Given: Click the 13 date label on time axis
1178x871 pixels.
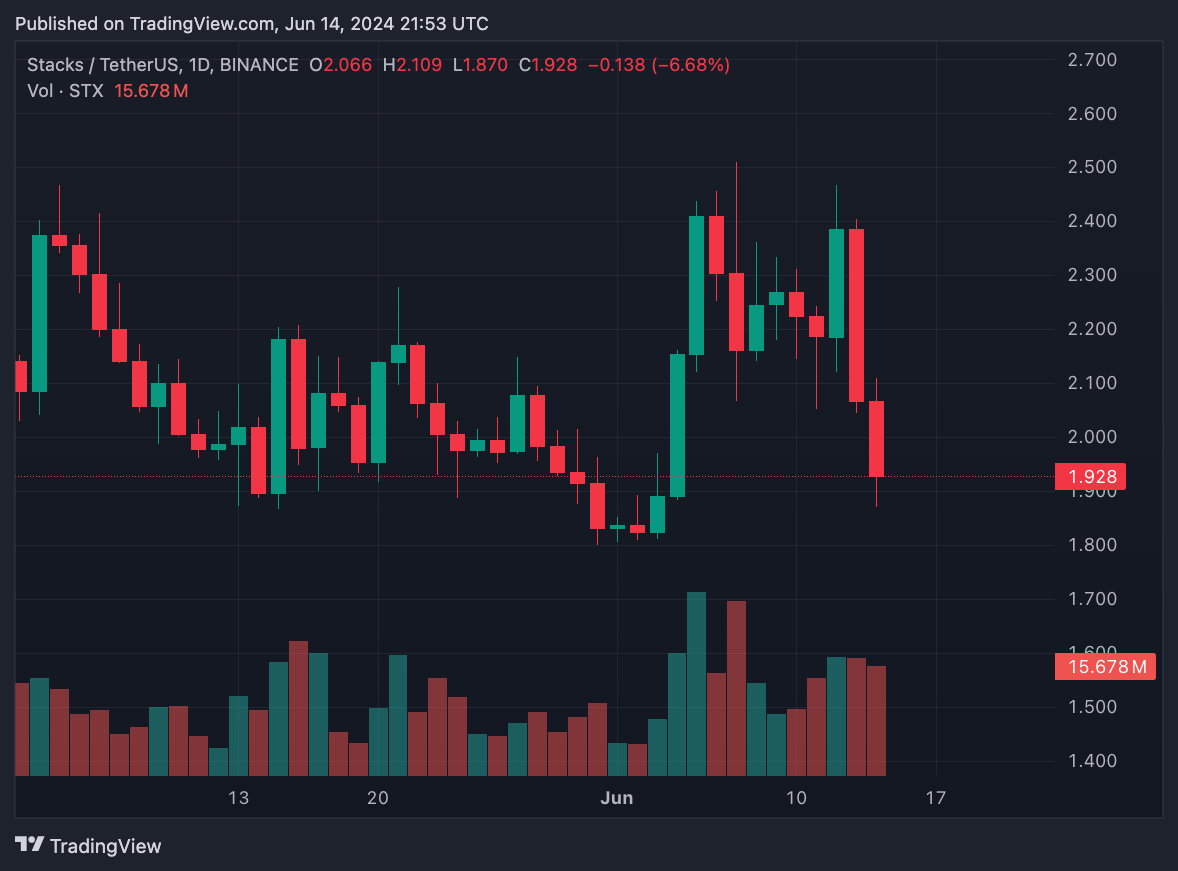Looking at the screenshot, I should click(x=238, y=798).
